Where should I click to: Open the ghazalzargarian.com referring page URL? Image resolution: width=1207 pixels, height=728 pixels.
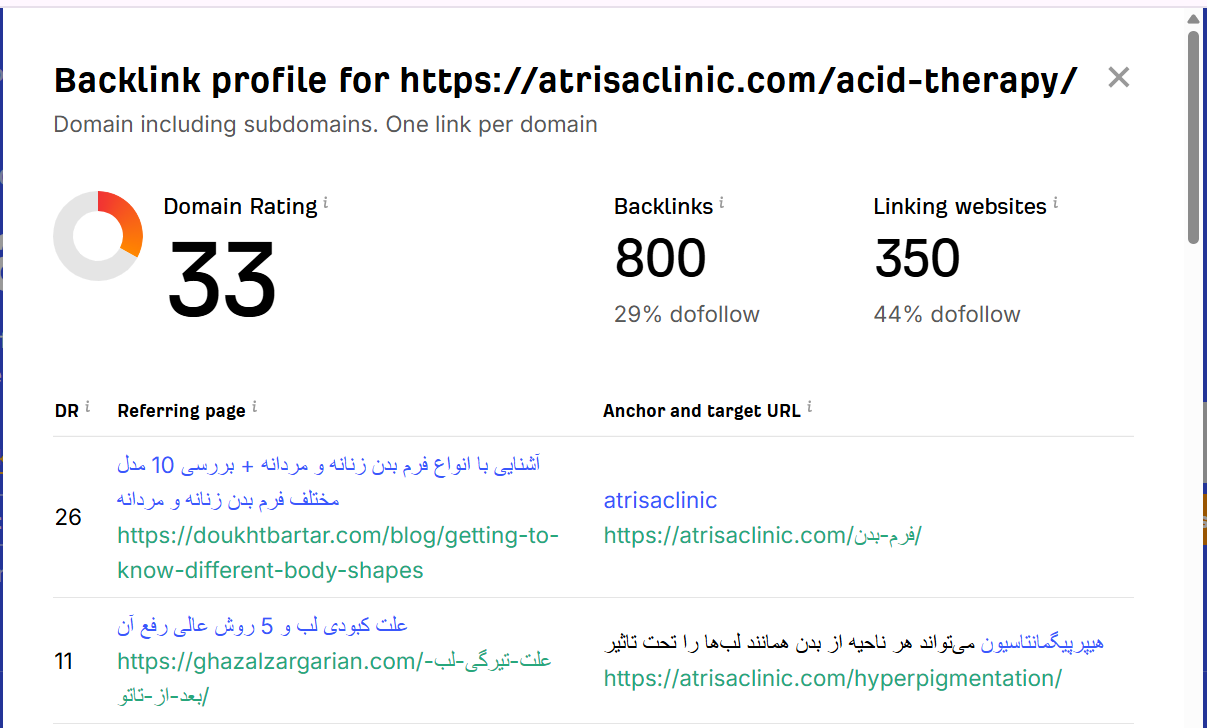pos(334,661)
